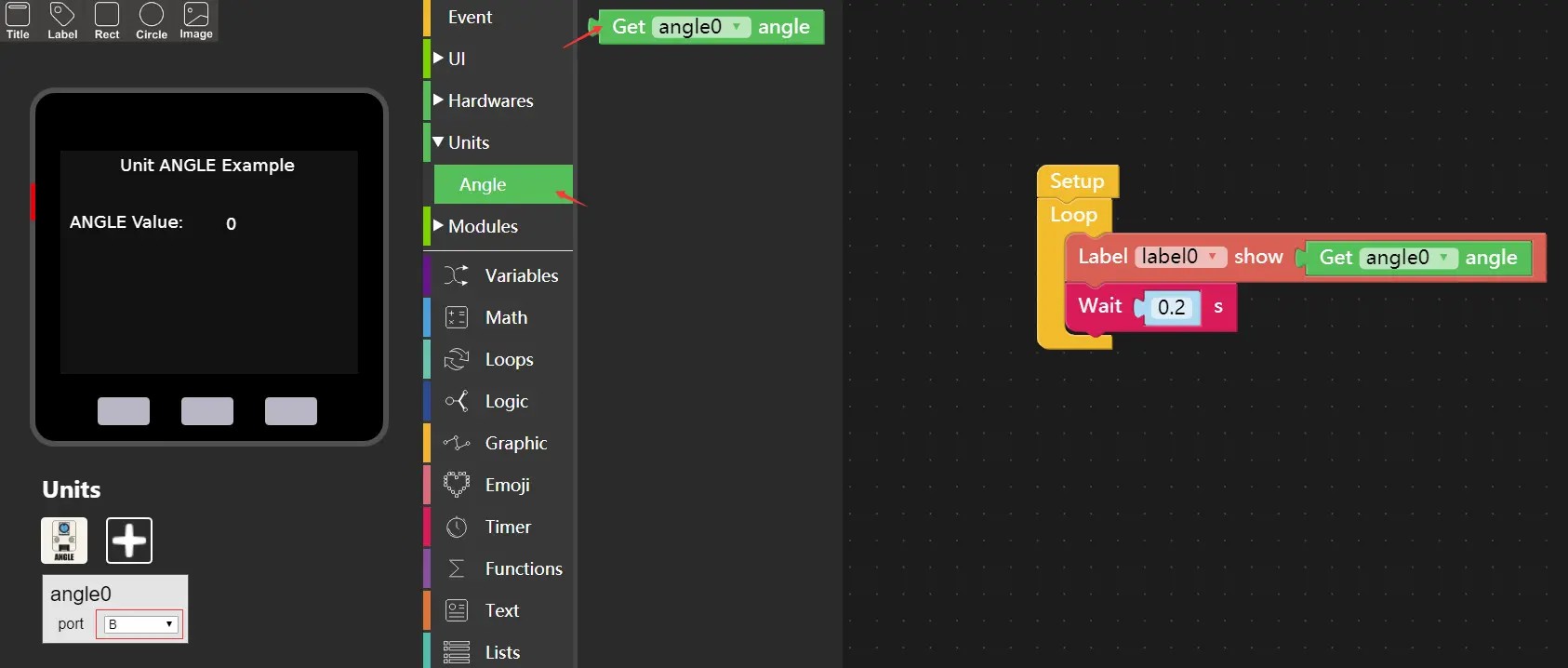Open the port B dropdown for angle0

(140, 624)
